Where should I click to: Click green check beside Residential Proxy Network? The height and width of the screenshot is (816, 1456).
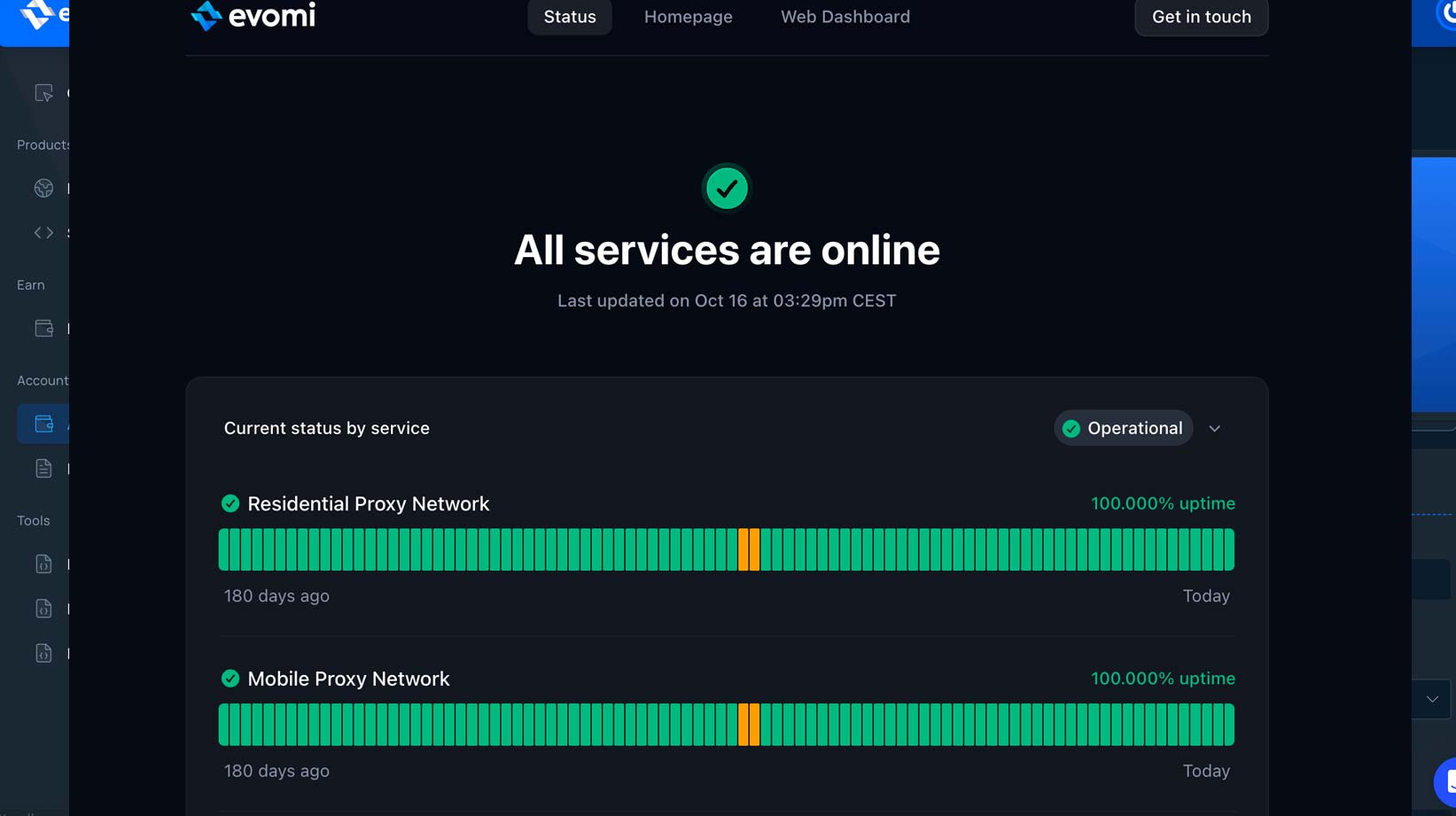230,504
